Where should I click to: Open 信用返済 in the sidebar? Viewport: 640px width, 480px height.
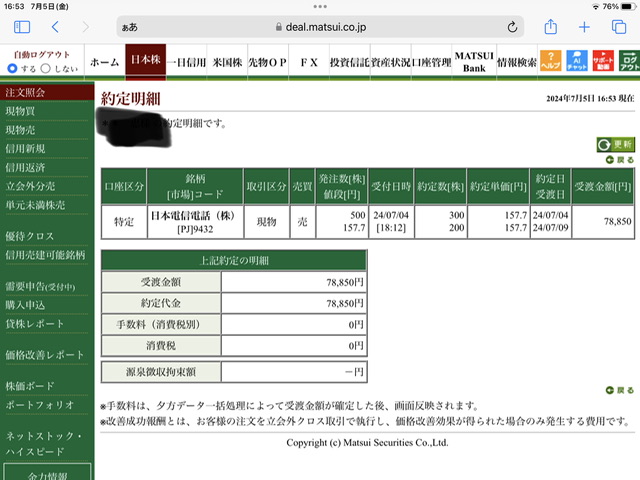click(x=25, y=167)
